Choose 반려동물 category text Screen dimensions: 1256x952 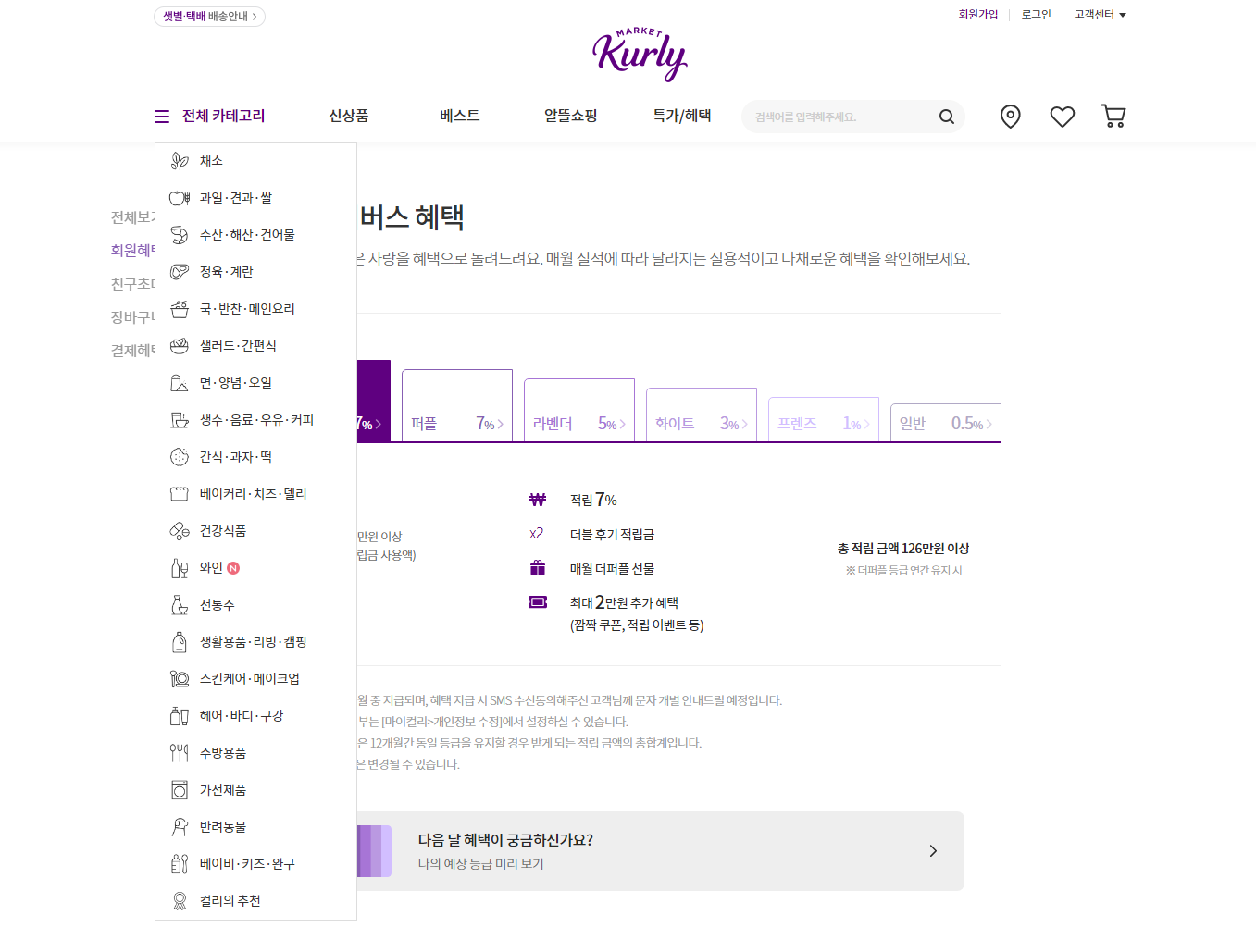223,827
